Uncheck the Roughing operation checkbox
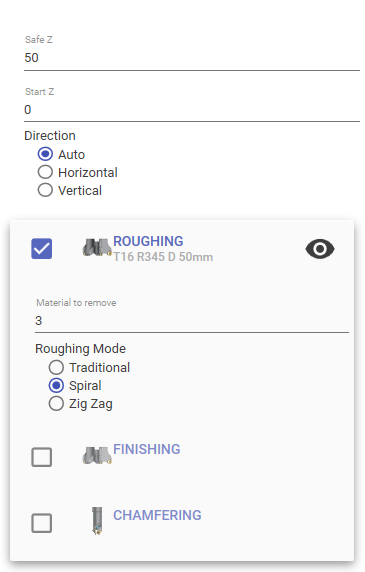 [x=42, y=249]
